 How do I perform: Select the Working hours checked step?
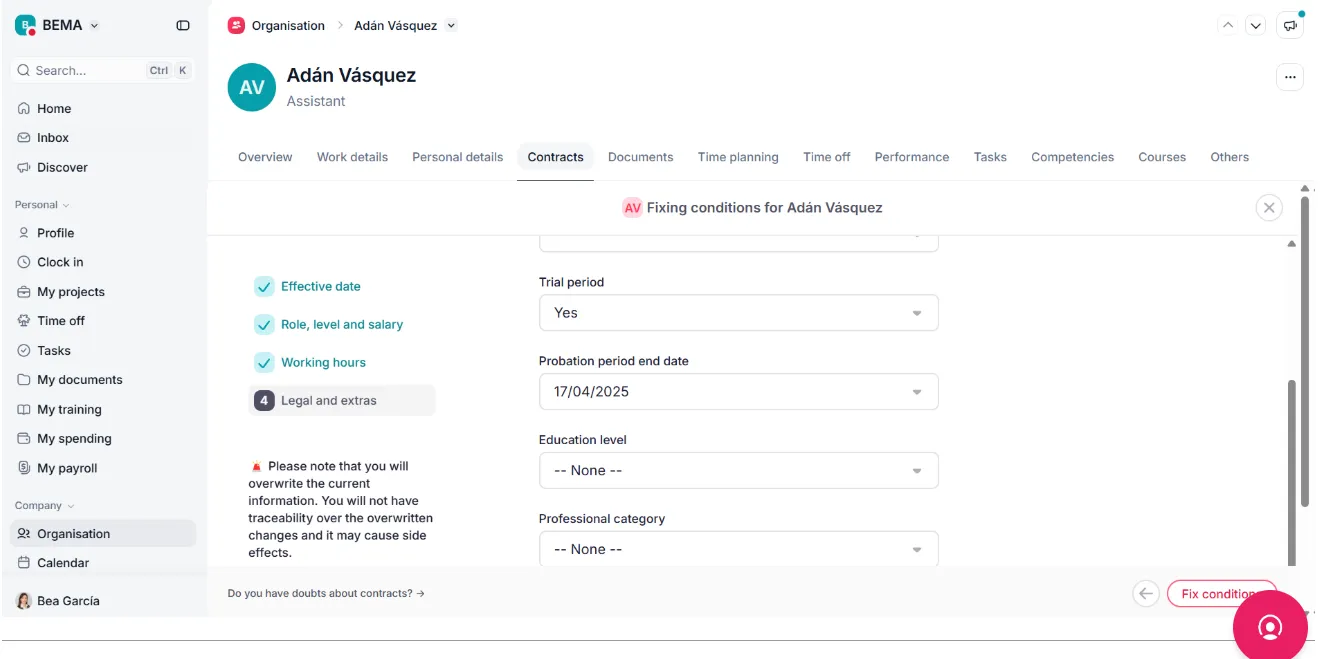click(x=323, y=363)
